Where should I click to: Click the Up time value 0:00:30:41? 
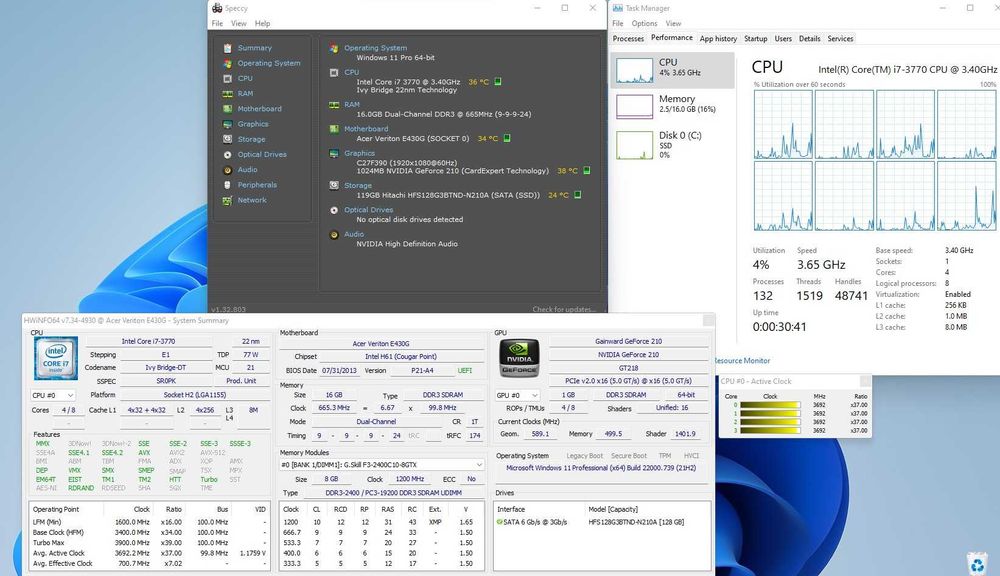coord(779,327)
